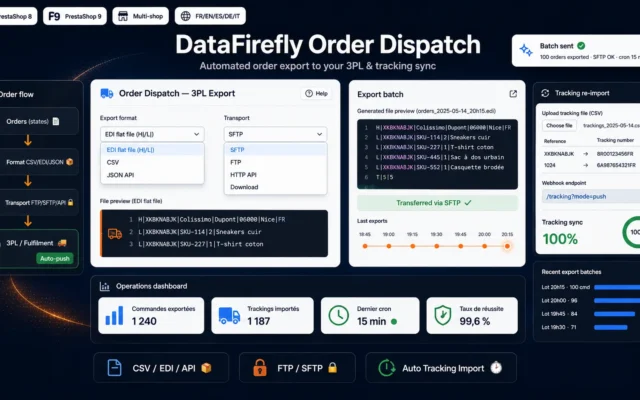
Task: Choose SFTP in transport list
Action: 276,150
